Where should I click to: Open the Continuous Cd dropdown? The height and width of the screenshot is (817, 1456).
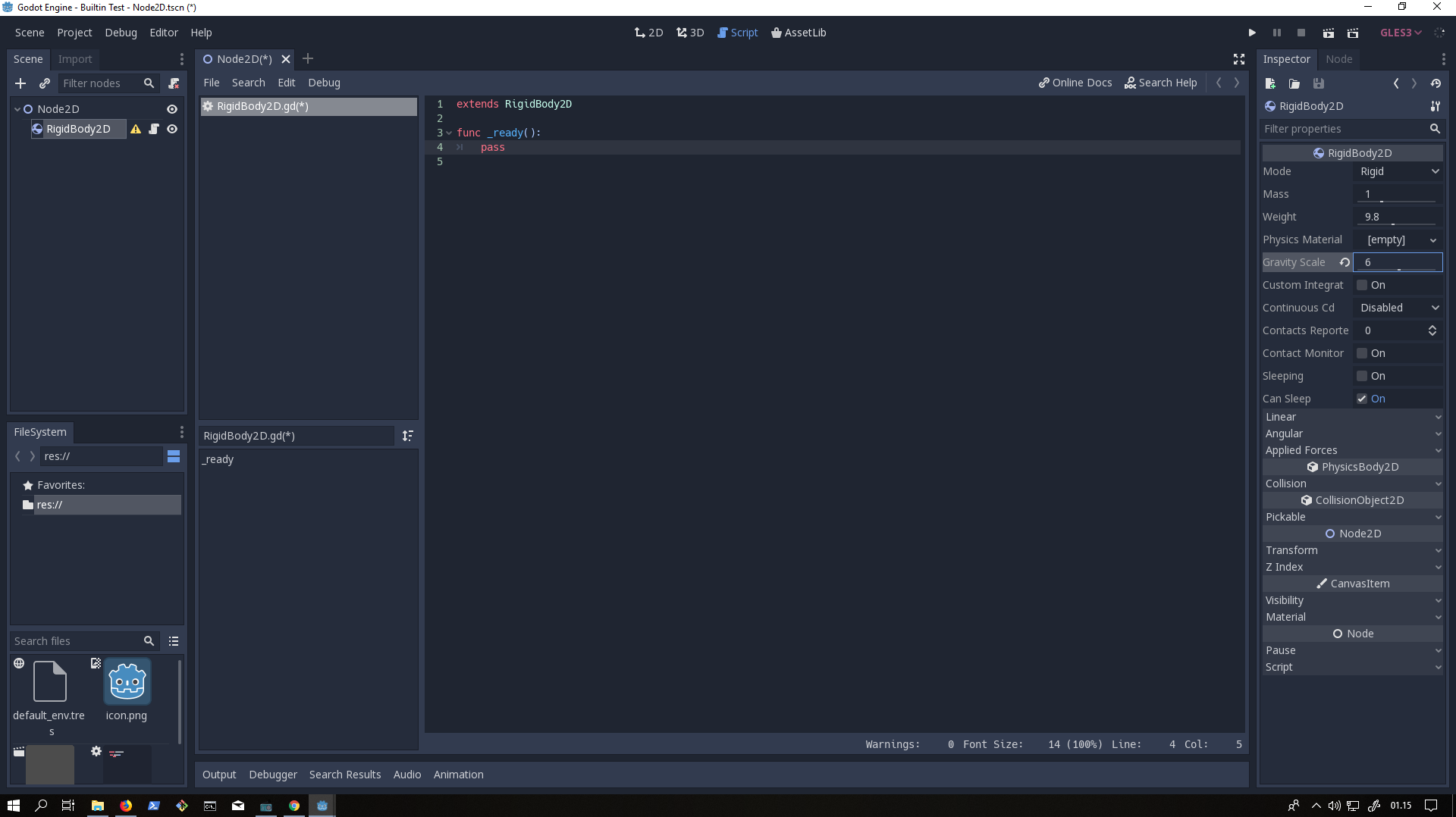coord(1398,308)
